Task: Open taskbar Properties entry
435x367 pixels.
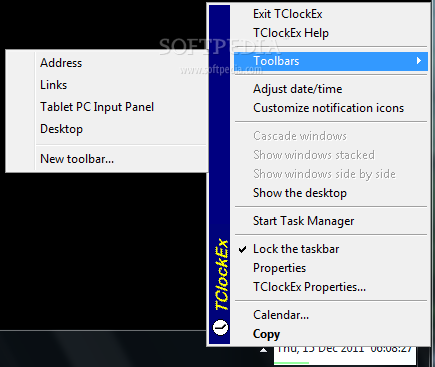Action: [330, 268]
